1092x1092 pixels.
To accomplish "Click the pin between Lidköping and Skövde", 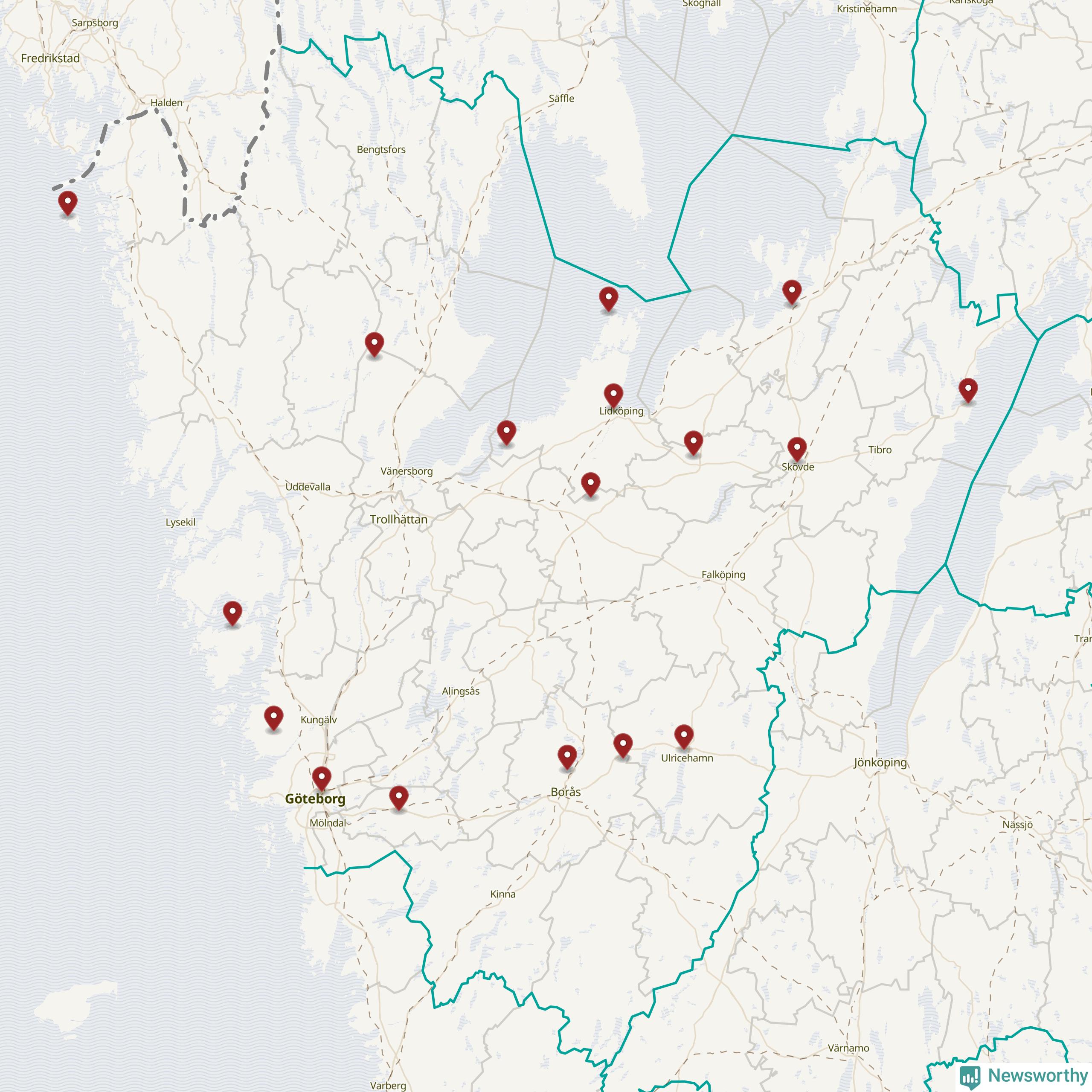I will tap(694, 443).
